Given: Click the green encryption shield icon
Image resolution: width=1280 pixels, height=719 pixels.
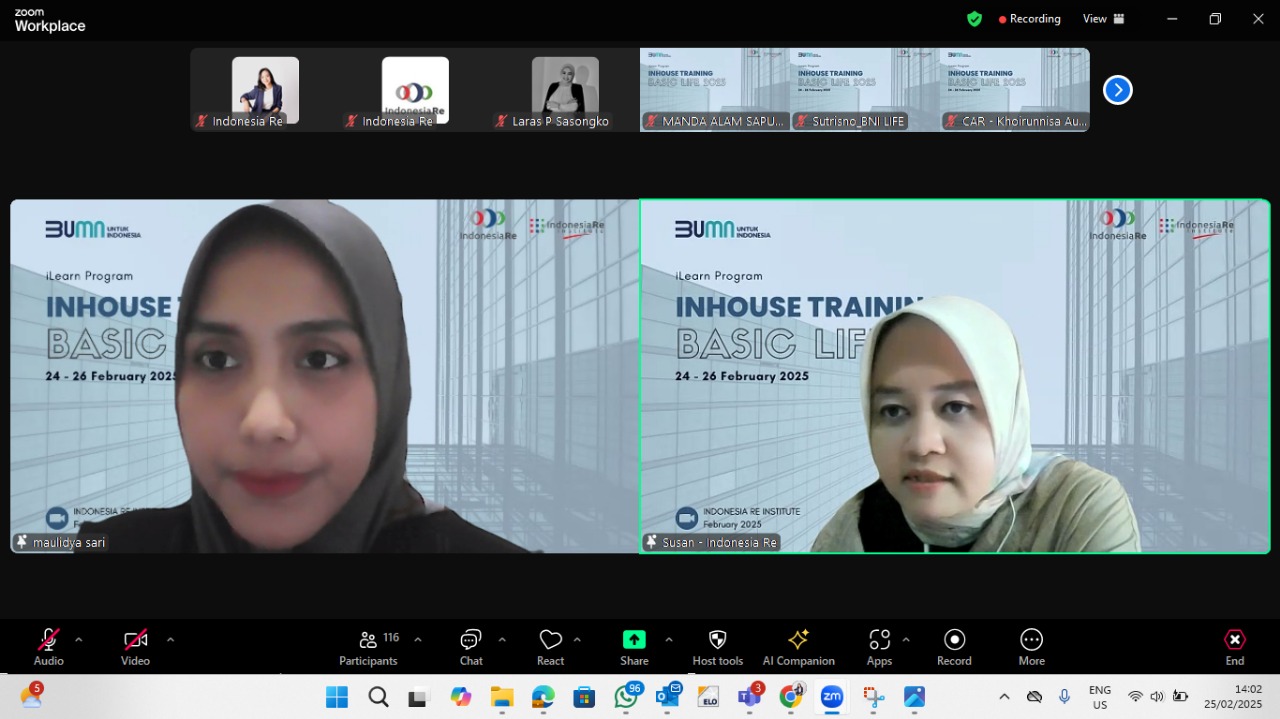Looking at the screenshot, I should pyautogui.click(x=974, y=19).
